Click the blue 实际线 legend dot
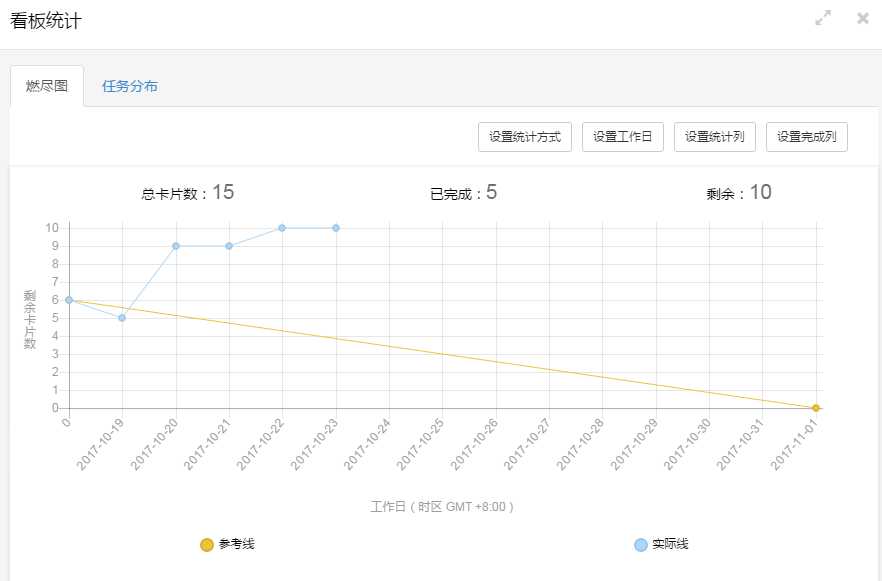882x581 pixels. [638, 544]
